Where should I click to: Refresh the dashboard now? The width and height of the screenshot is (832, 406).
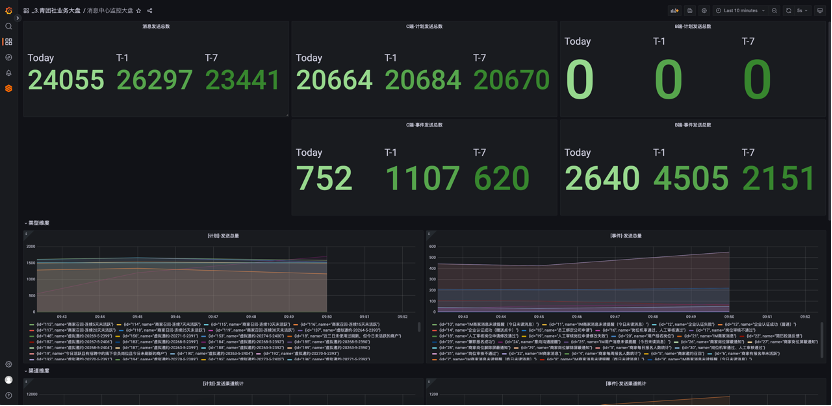pyautogui.click(x=788, y=10)
